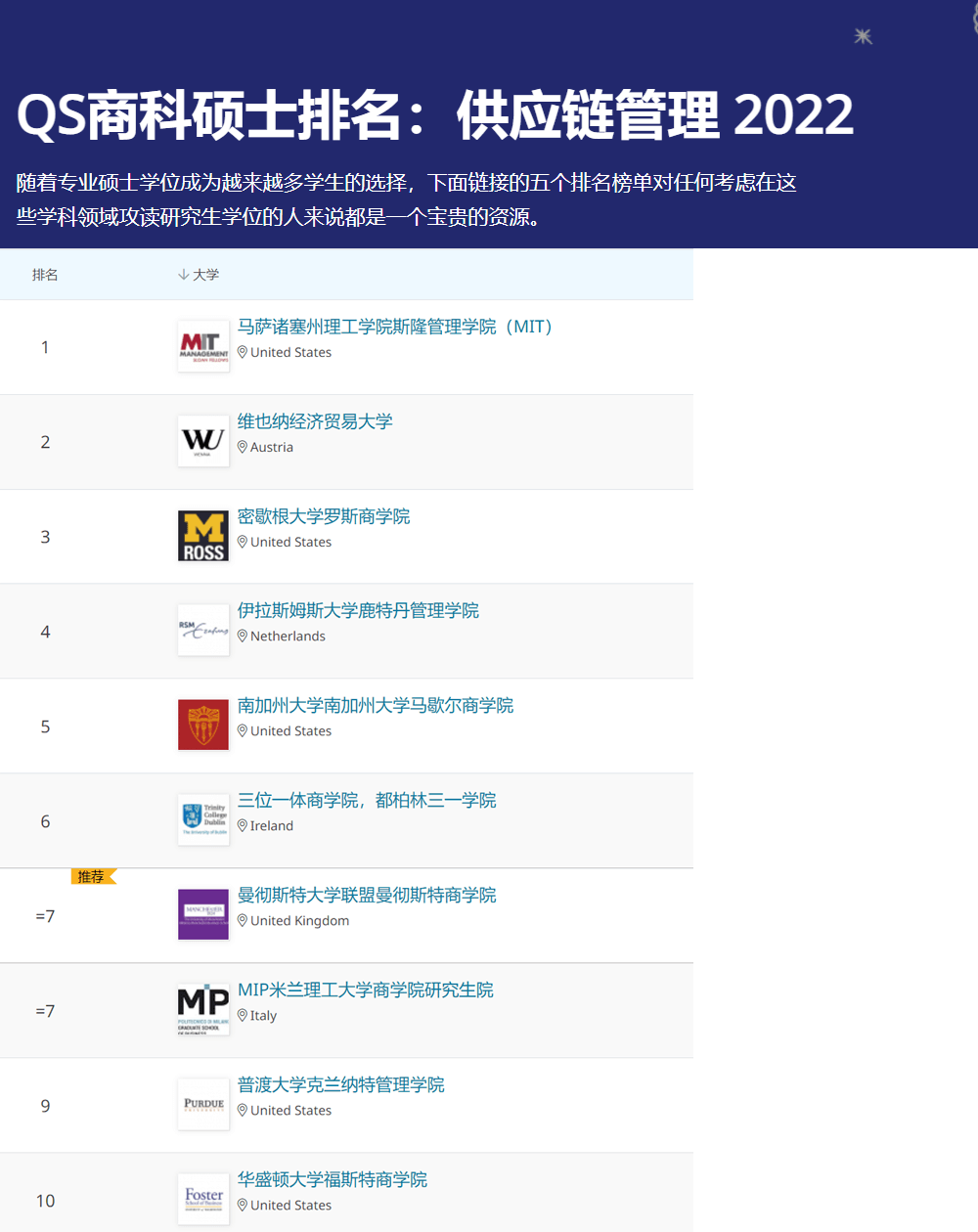Screen dimensions: 978x1232
Task: Open 华盛顿大学福斯特商学院 link
Action: click(333, 1180)
